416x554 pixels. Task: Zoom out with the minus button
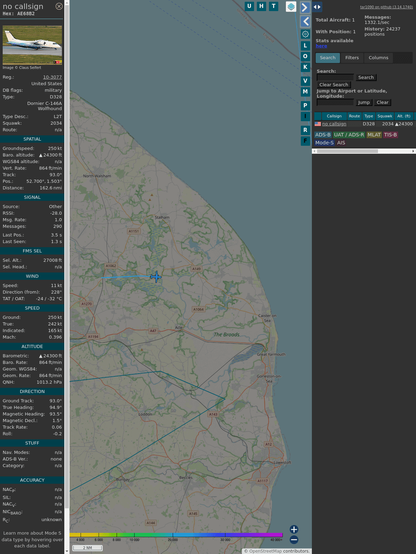pyautogui.click(x=294, y=540)
